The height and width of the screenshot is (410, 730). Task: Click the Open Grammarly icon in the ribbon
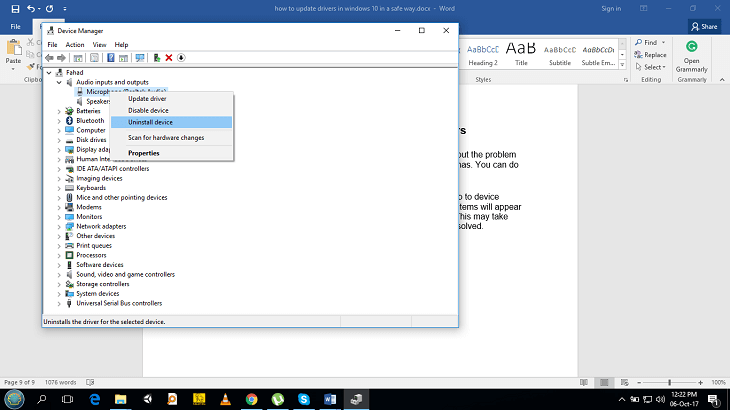click(x=691, y=47)
